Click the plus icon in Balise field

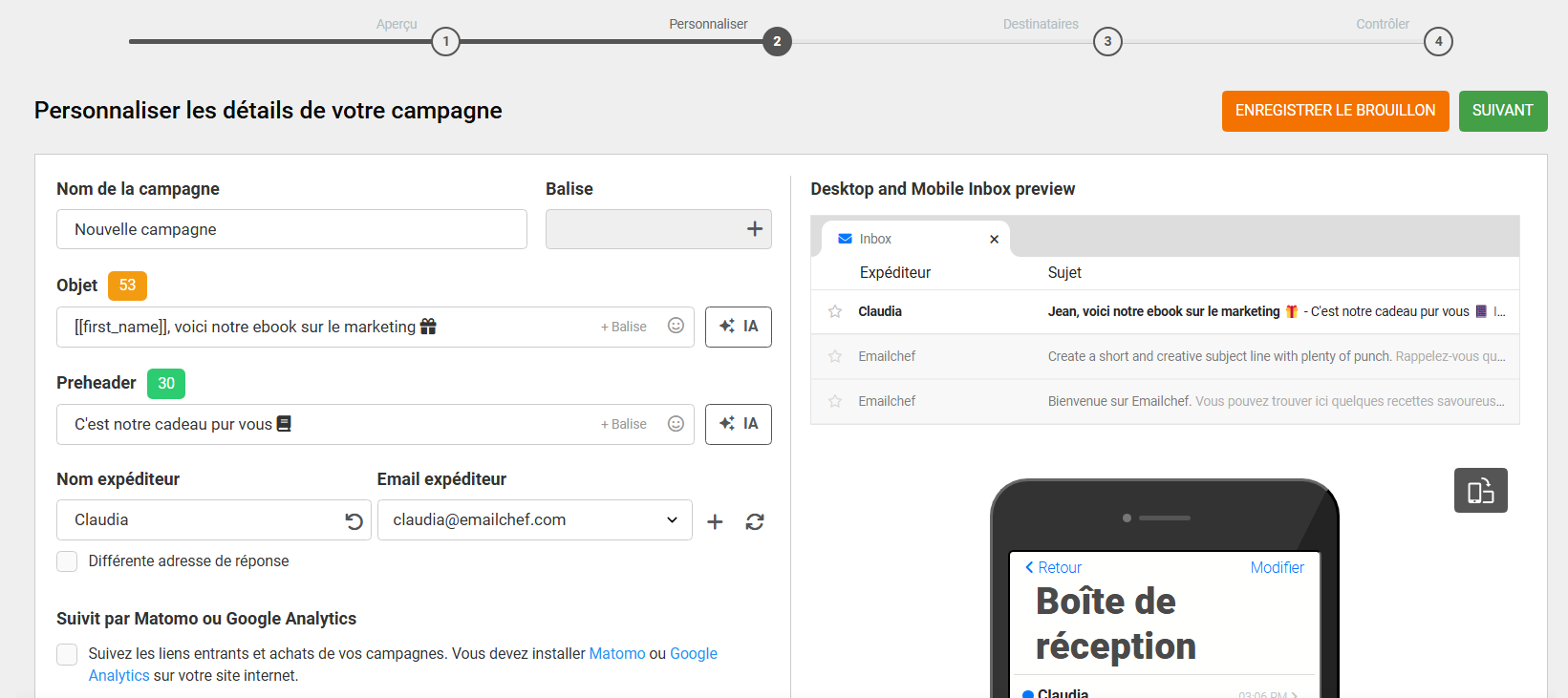[x=755, y=229]
